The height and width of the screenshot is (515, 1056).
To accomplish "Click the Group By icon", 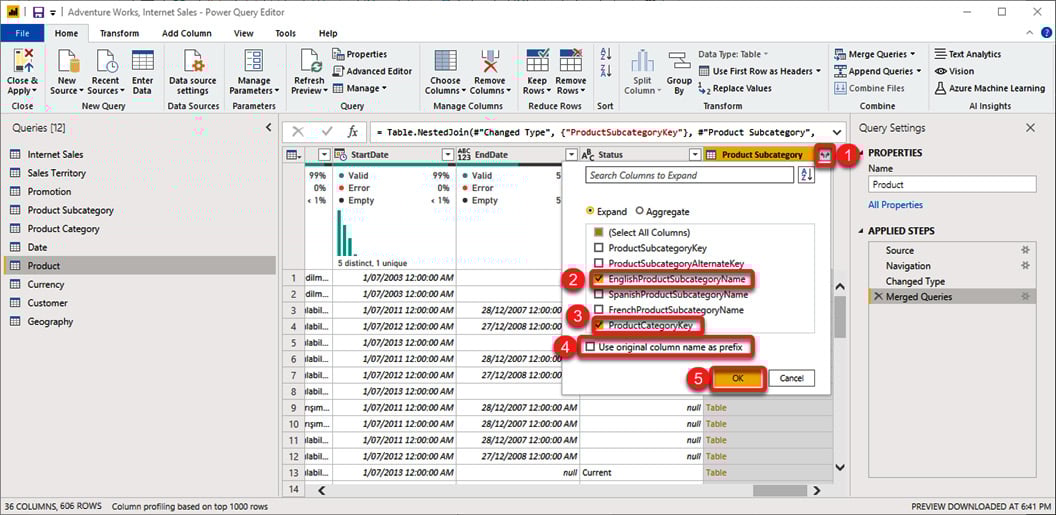I will (x=679, y=62).
